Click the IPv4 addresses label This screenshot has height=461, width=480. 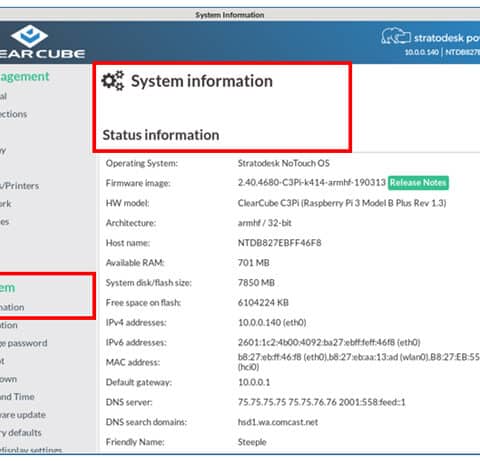click(x=136, y=323)
